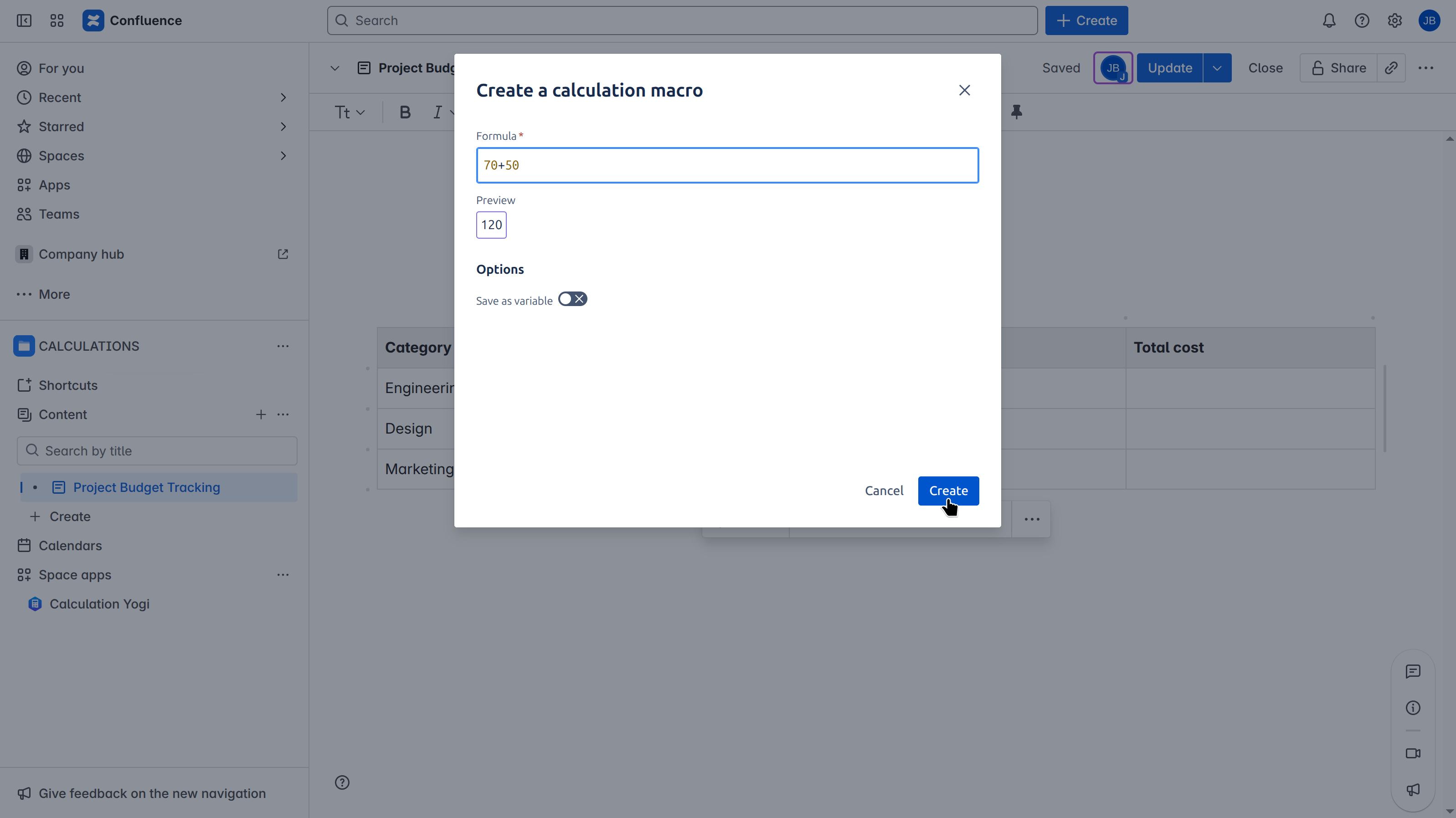Open the comments icon on right rail

[x=1412, y=671]
